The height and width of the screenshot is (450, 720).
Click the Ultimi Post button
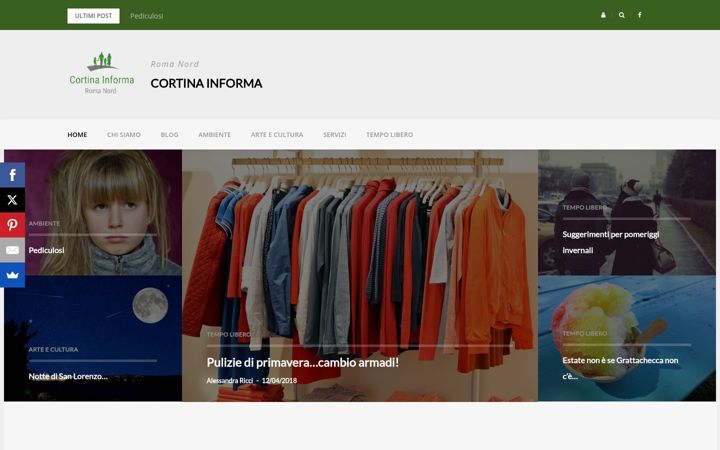point(93,16)
